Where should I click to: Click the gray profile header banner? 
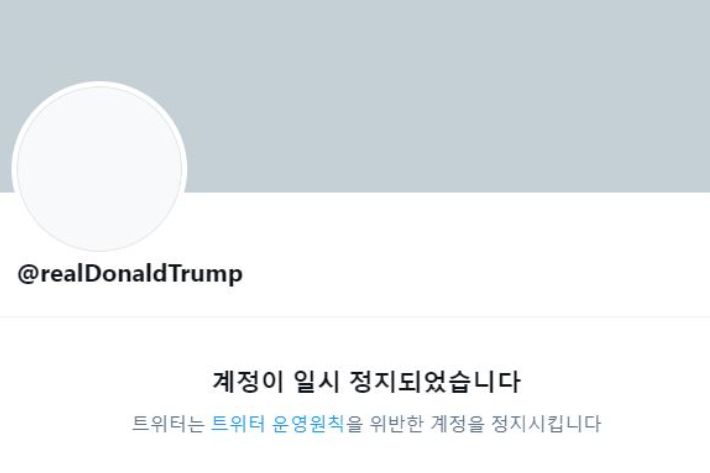355,96
